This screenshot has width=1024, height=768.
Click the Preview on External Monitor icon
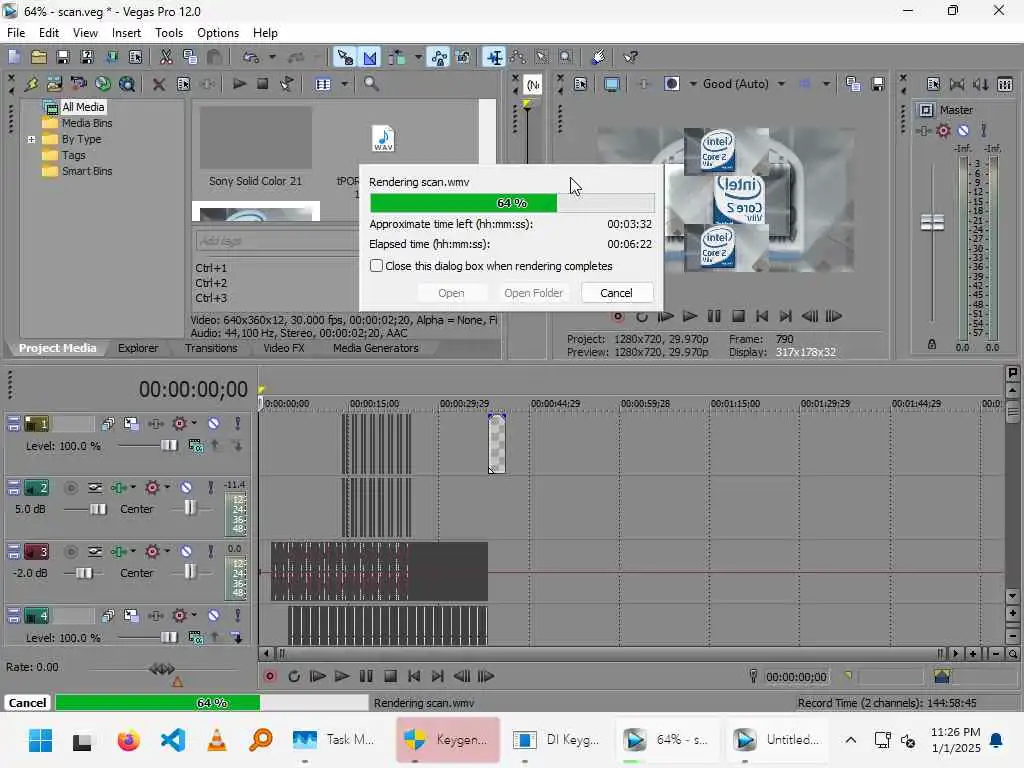coord(611,84)
